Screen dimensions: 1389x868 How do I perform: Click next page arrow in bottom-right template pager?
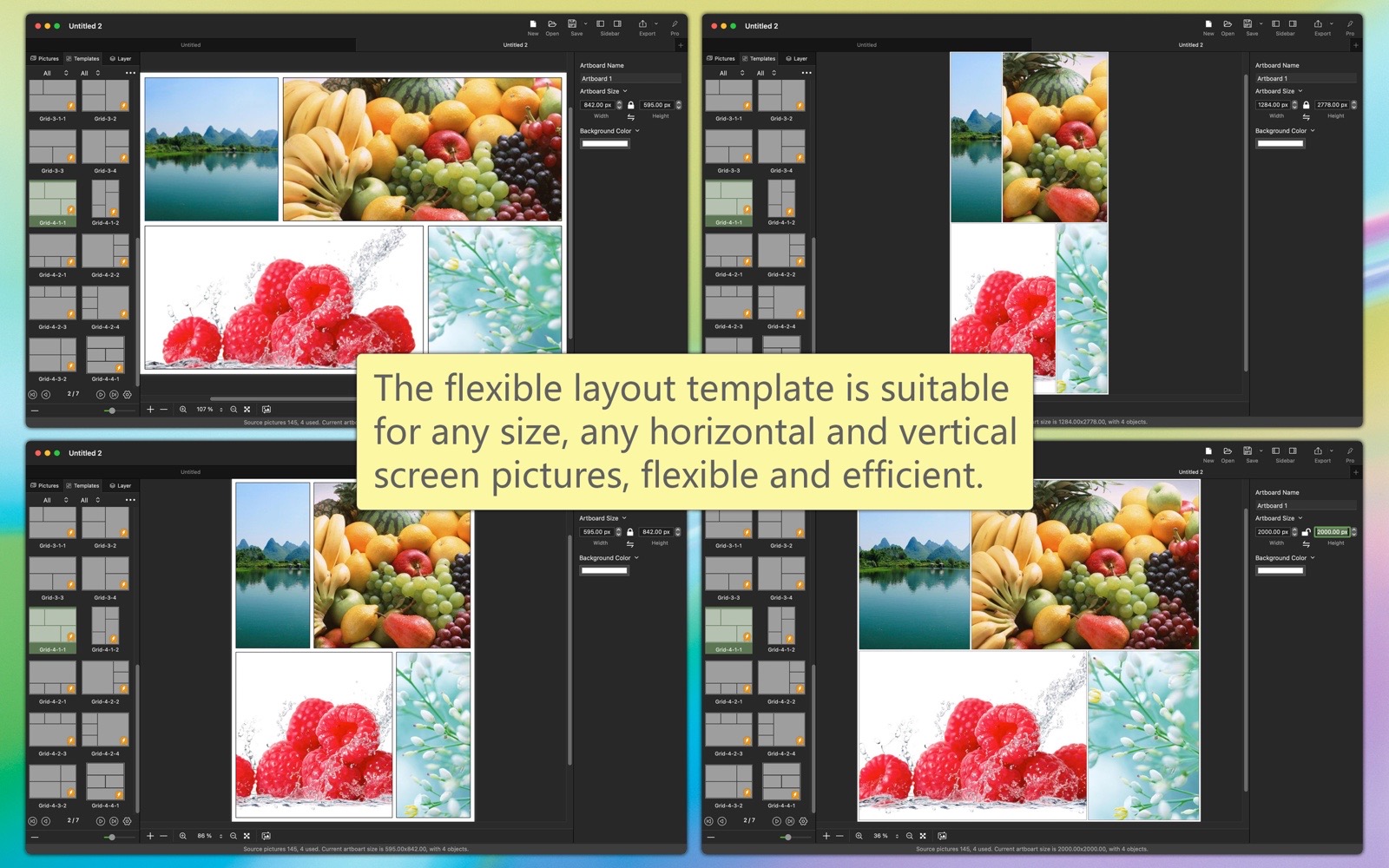click(776, 821)
